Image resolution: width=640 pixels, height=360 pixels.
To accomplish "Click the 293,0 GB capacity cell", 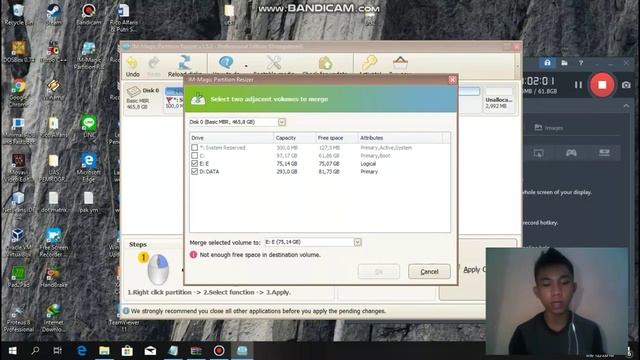I will [x=287, y=172].
